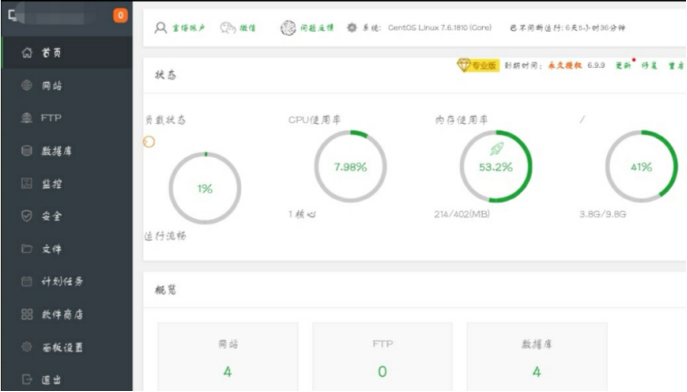Click the disk usage 41% gauge
687x392 pixels.
point(641,166)
